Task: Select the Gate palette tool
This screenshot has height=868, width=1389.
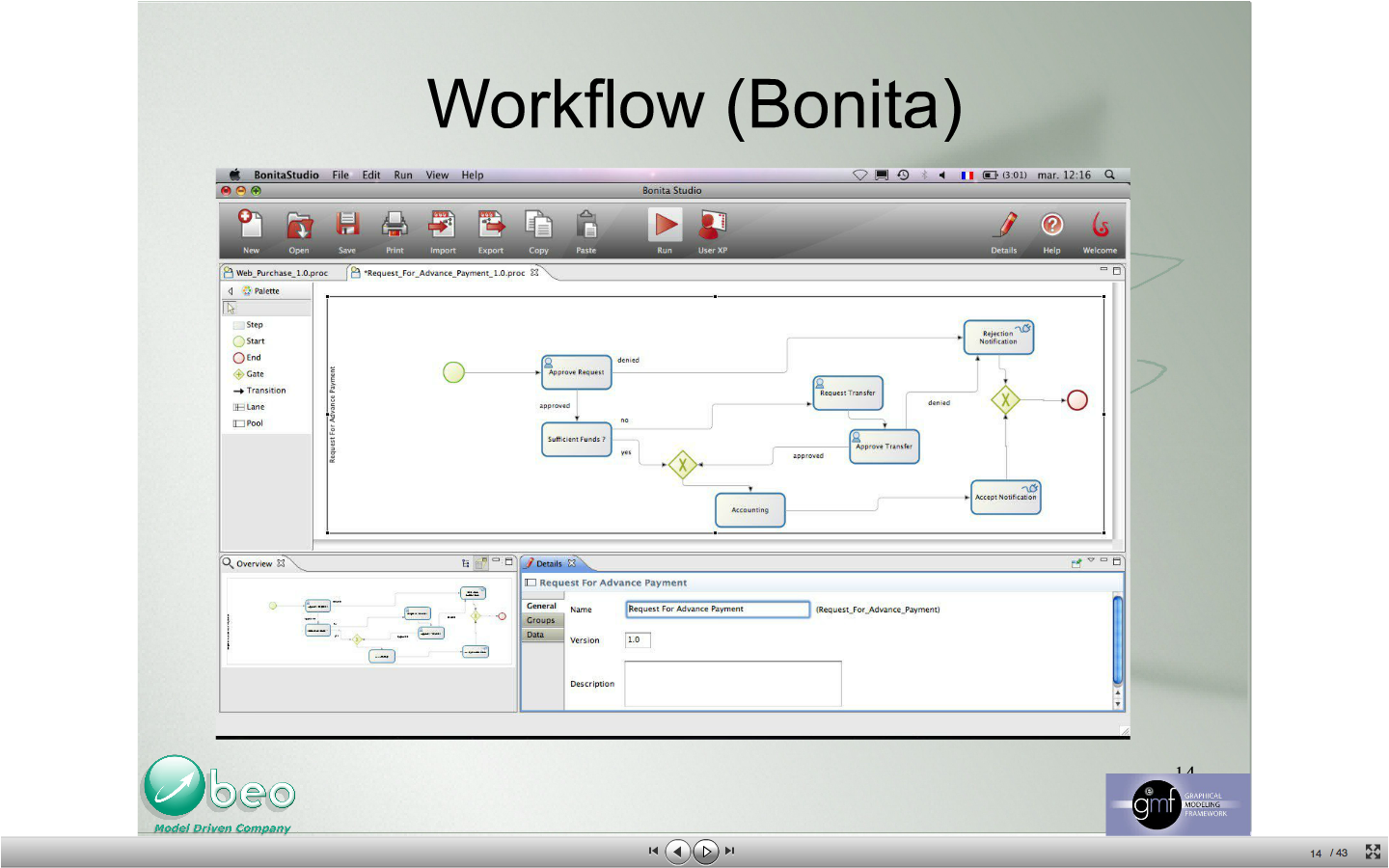Action: click(249, 374)
